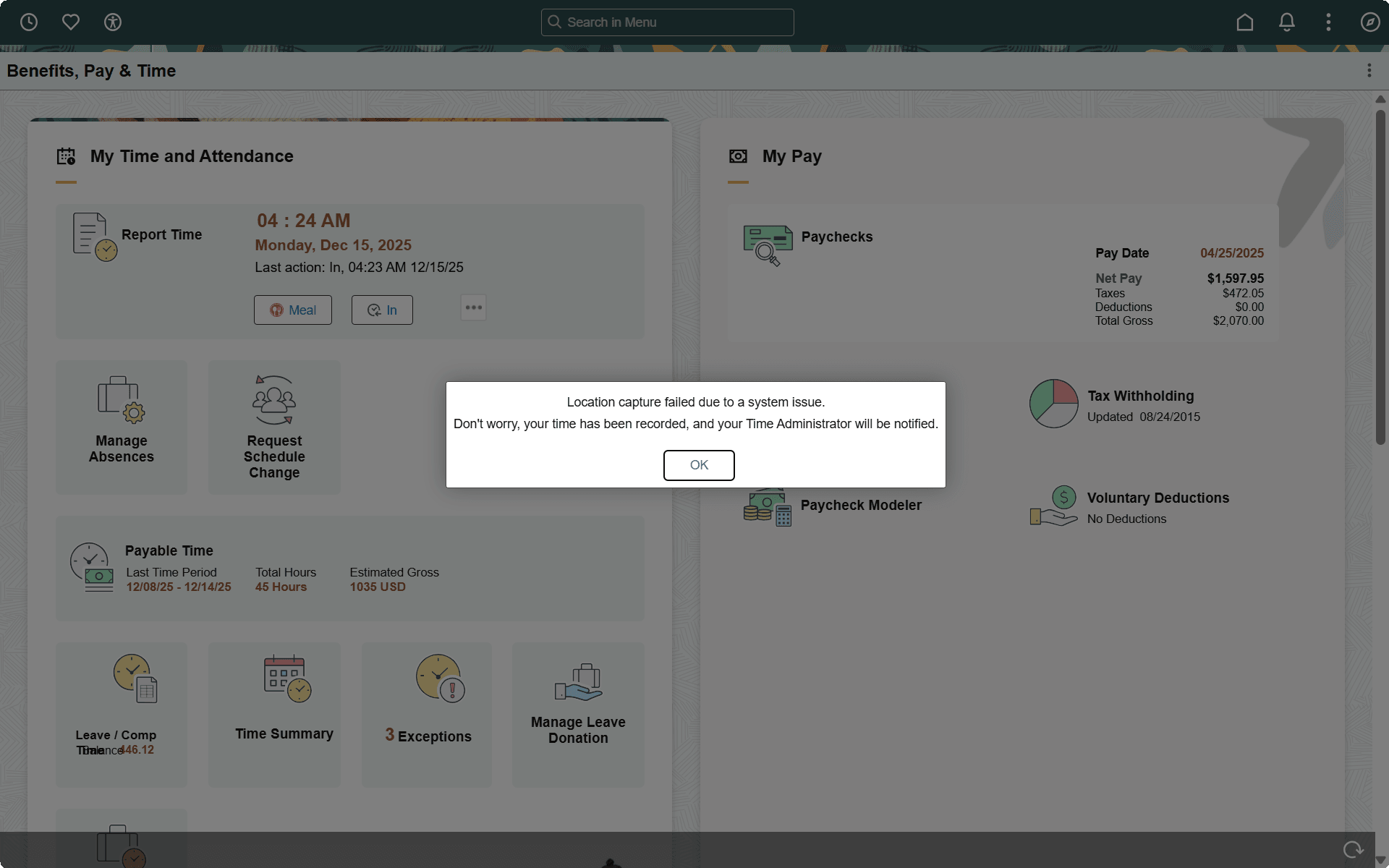The height and width of the screenshot is (868, 1389).
Task: Open NavBar compass icon
Action: point(1369,22)
